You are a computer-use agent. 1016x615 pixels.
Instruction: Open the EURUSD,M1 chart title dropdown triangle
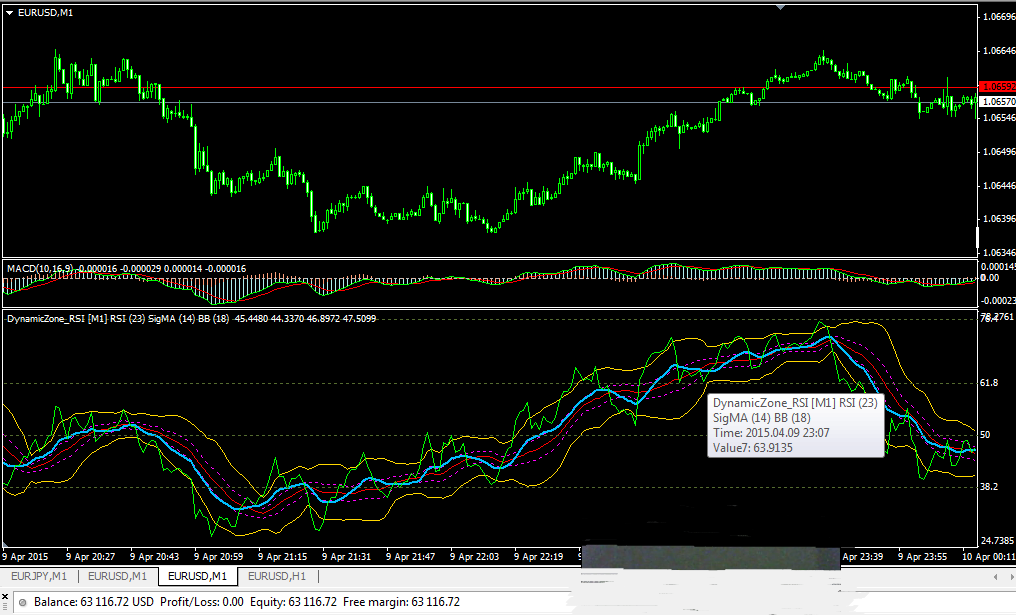pos(10,13)
